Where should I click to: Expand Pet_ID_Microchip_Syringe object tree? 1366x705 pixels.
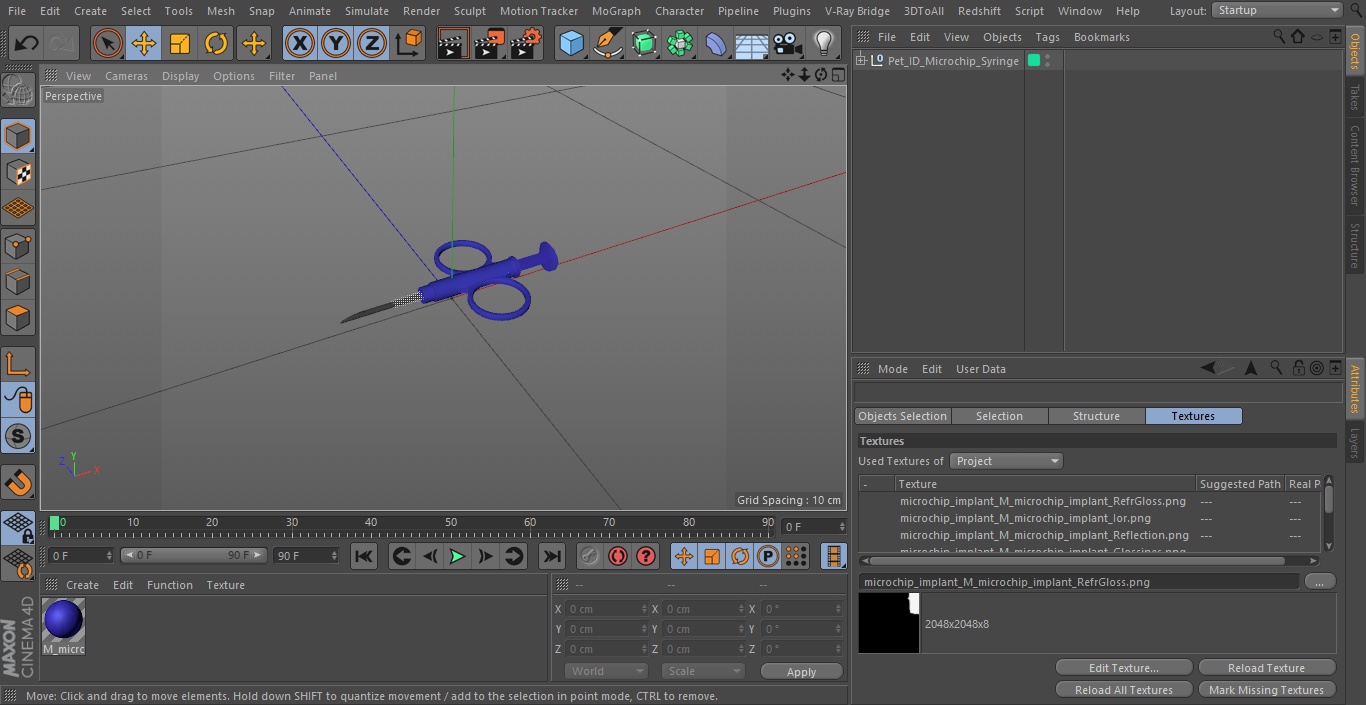(861, 61)
